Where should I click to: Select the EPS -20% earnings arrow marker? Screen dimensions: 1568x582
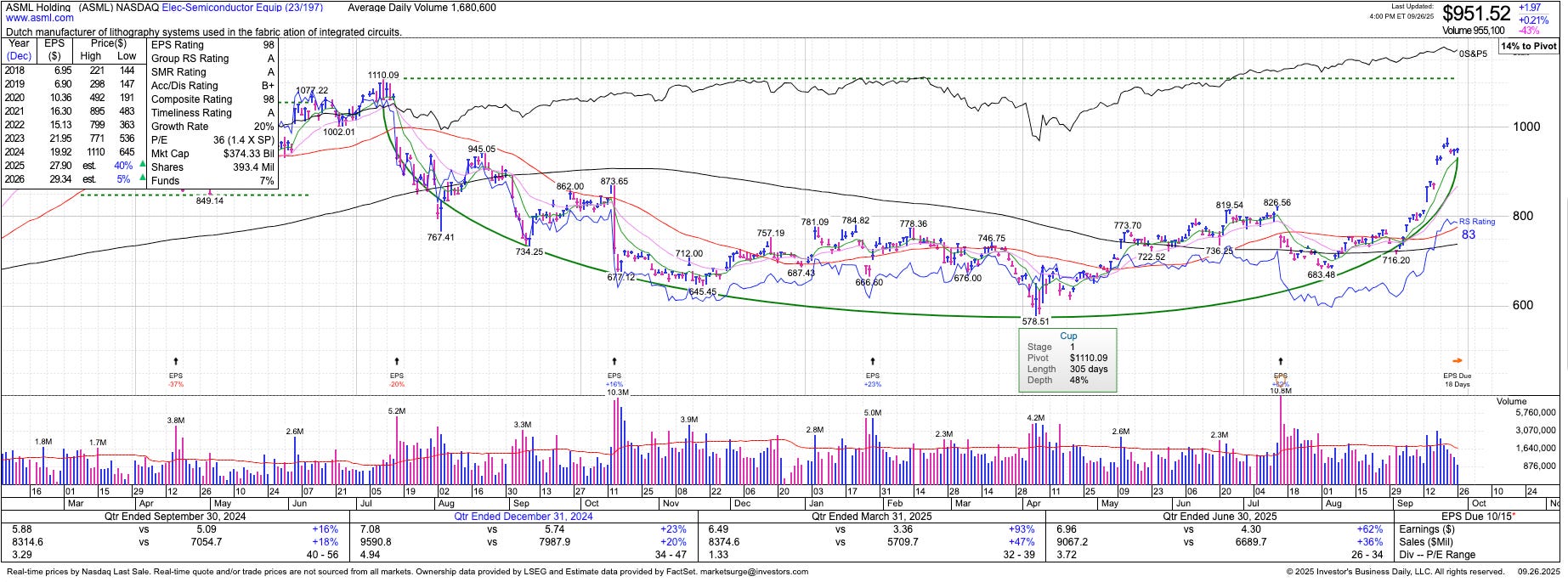pyautogui.click(x=397, y=372)
